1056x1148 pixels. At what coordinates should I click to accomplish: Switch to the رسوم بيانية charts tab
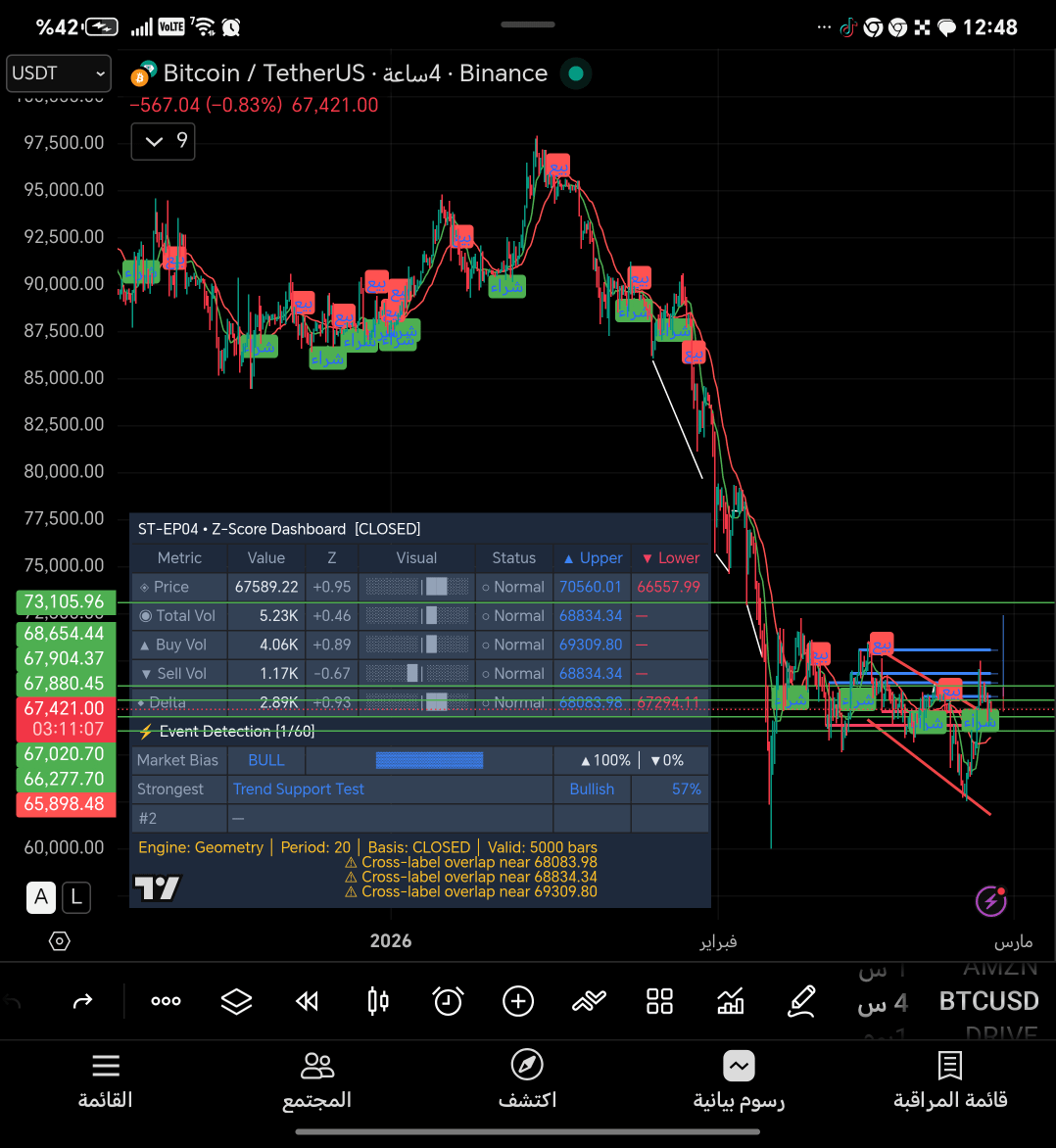(x=739, y=1081)
